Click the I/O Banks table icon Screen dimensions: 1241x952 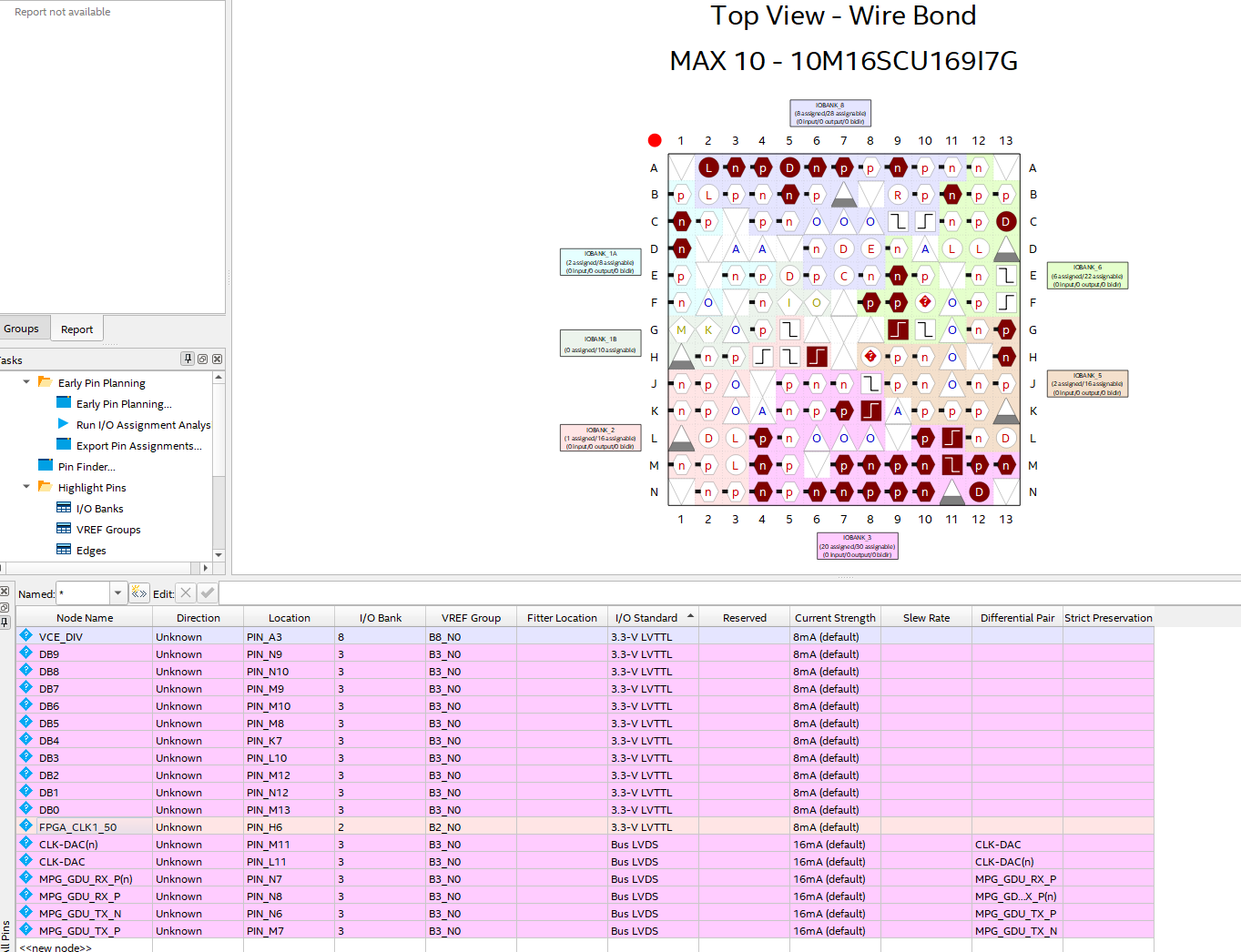click(x=64, y=508)
